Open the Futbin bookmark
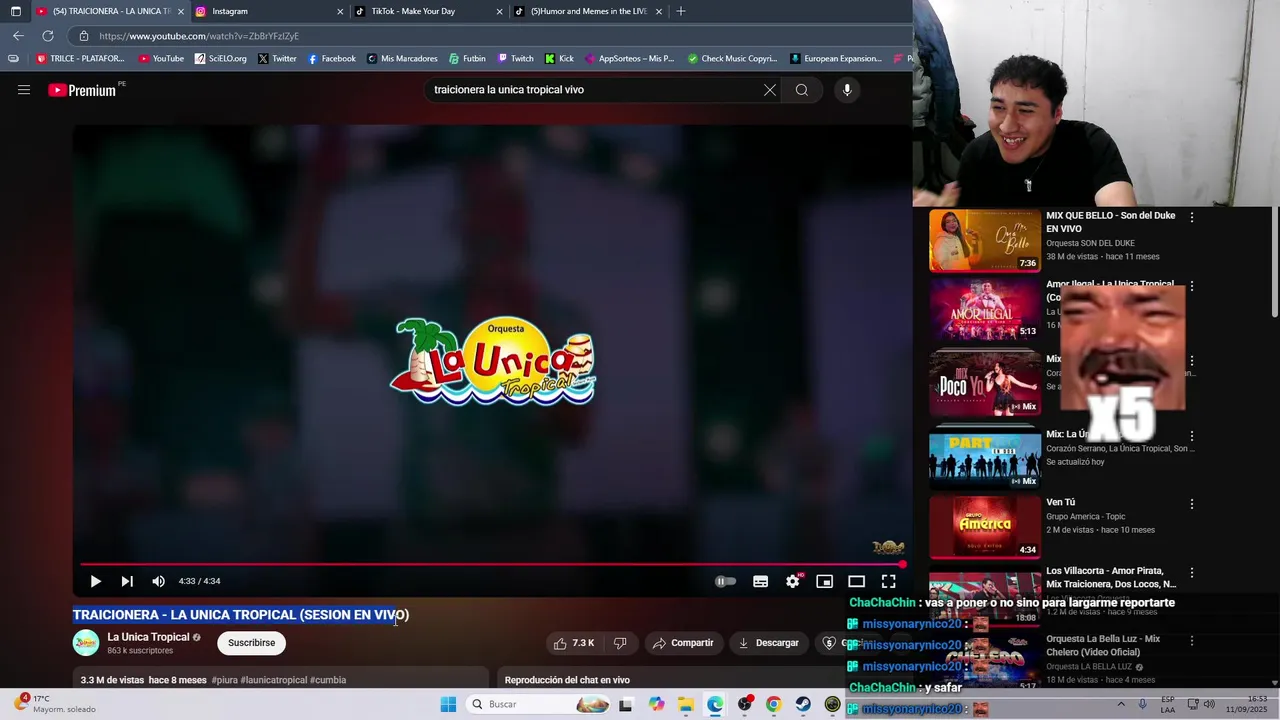The width and height of the screenshot is (1280, 720). click(467, 59)
